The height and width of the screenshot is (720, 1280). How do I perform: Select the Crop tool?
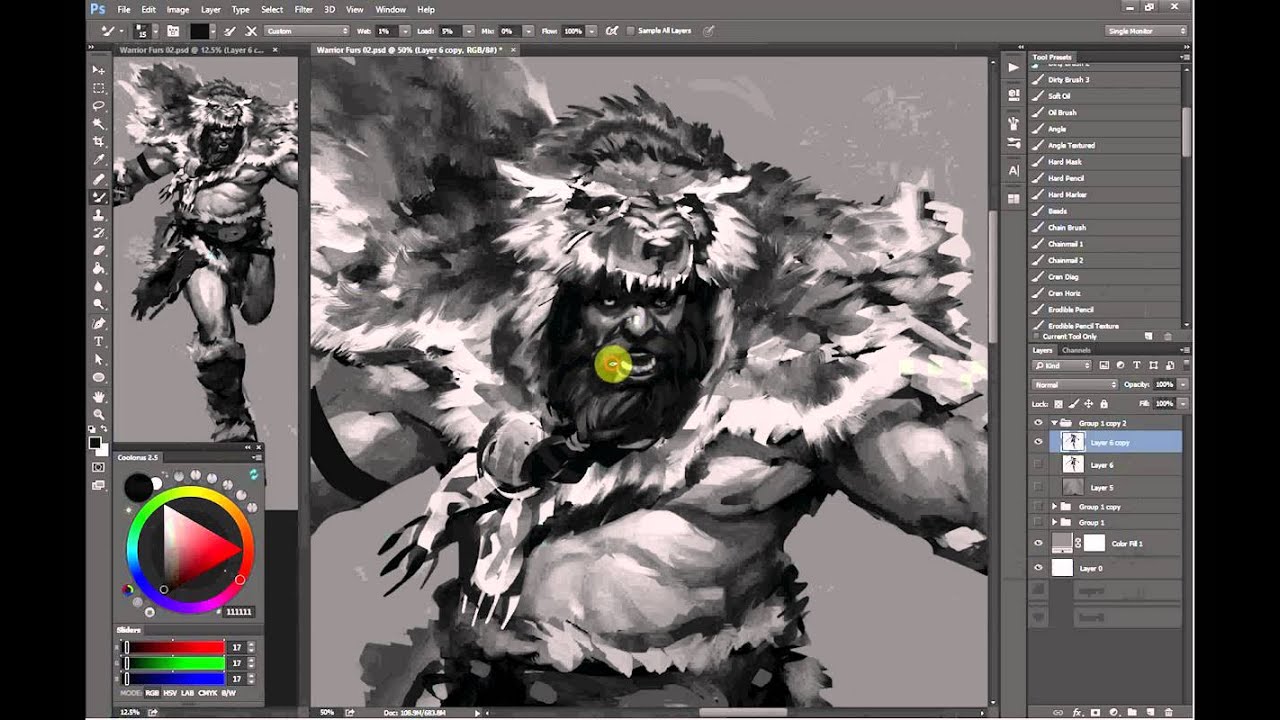tap(99, 142)
